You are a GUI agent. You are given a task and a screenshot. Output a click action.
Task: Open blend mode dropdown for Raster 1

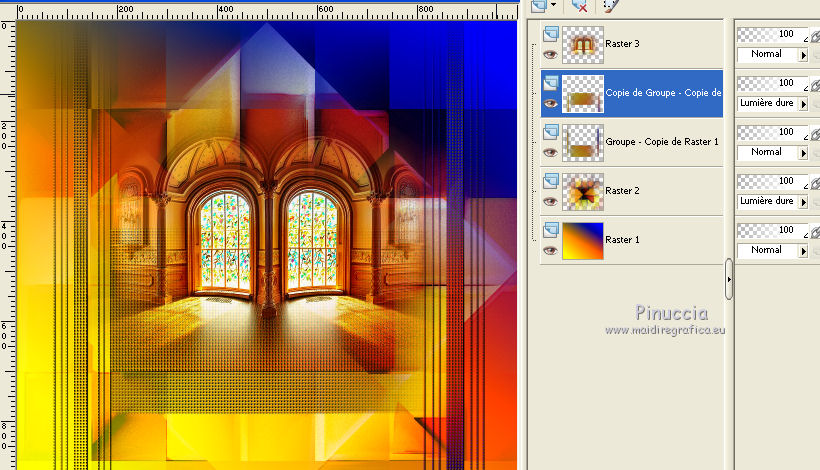coord(803,250)
